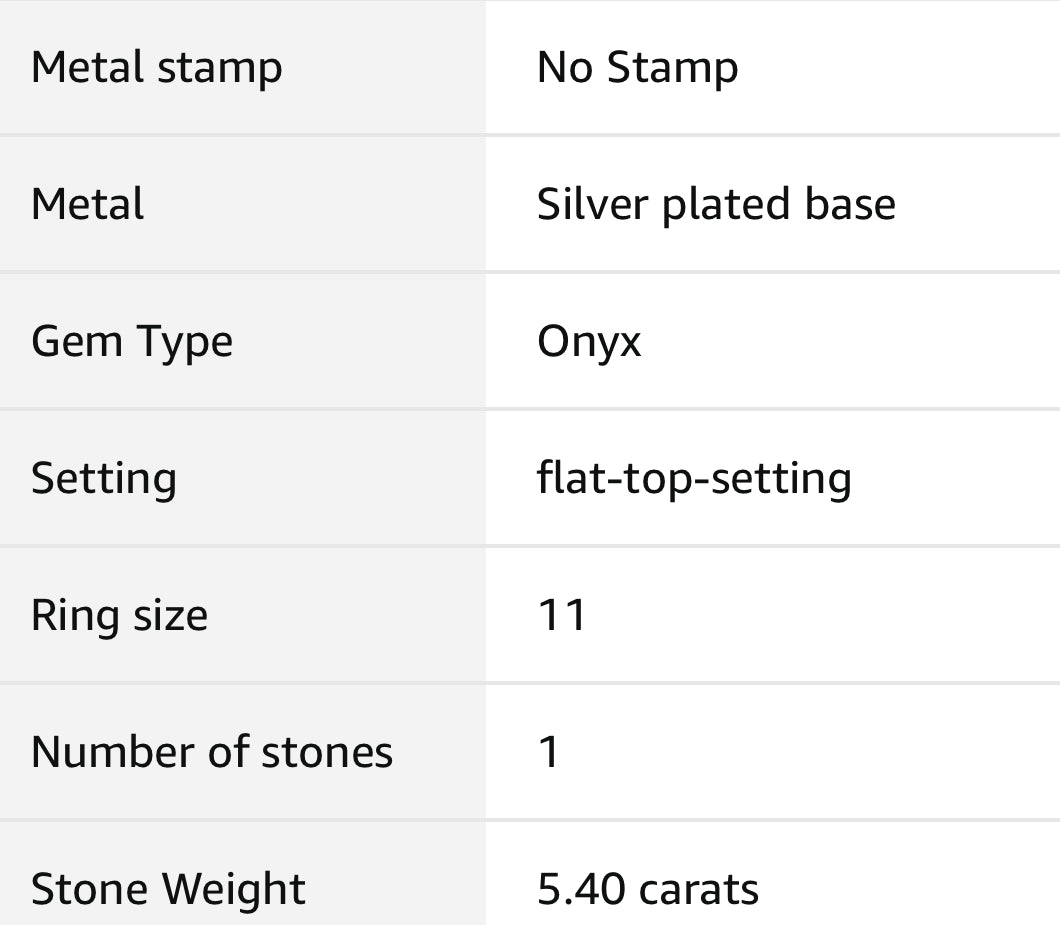Click the Metal stamp label
This screenshot has height=925, width=1060.
pyautogui.click(x=157, y=68)
